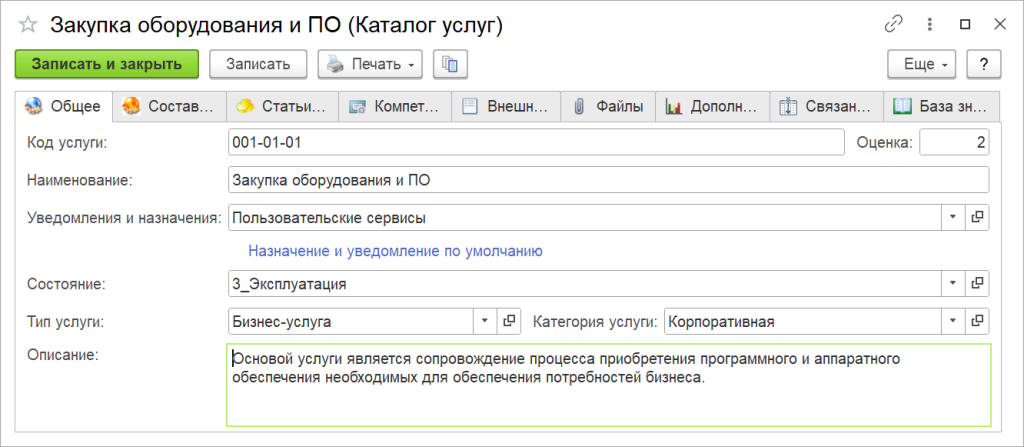The height and width of the screenshot is (447, 1024).
Task: Click the copy document icon in toolbar
Action: [450, 64]
